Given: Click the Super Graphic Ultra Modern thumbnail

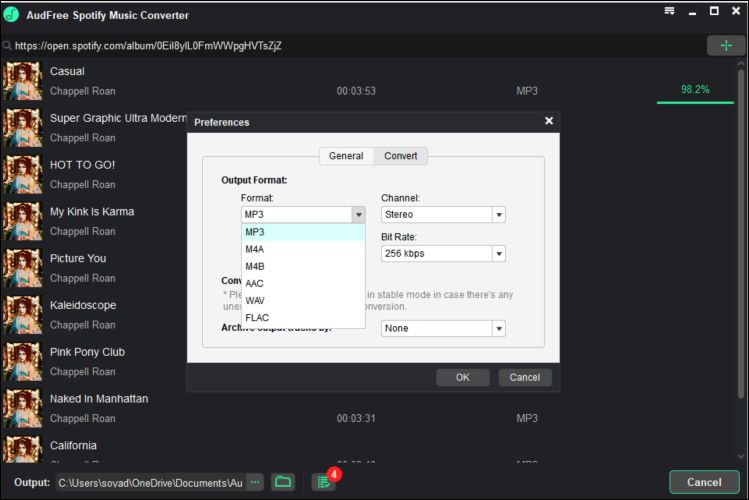Looking at the screenshot, I should [x=22, y=128].
